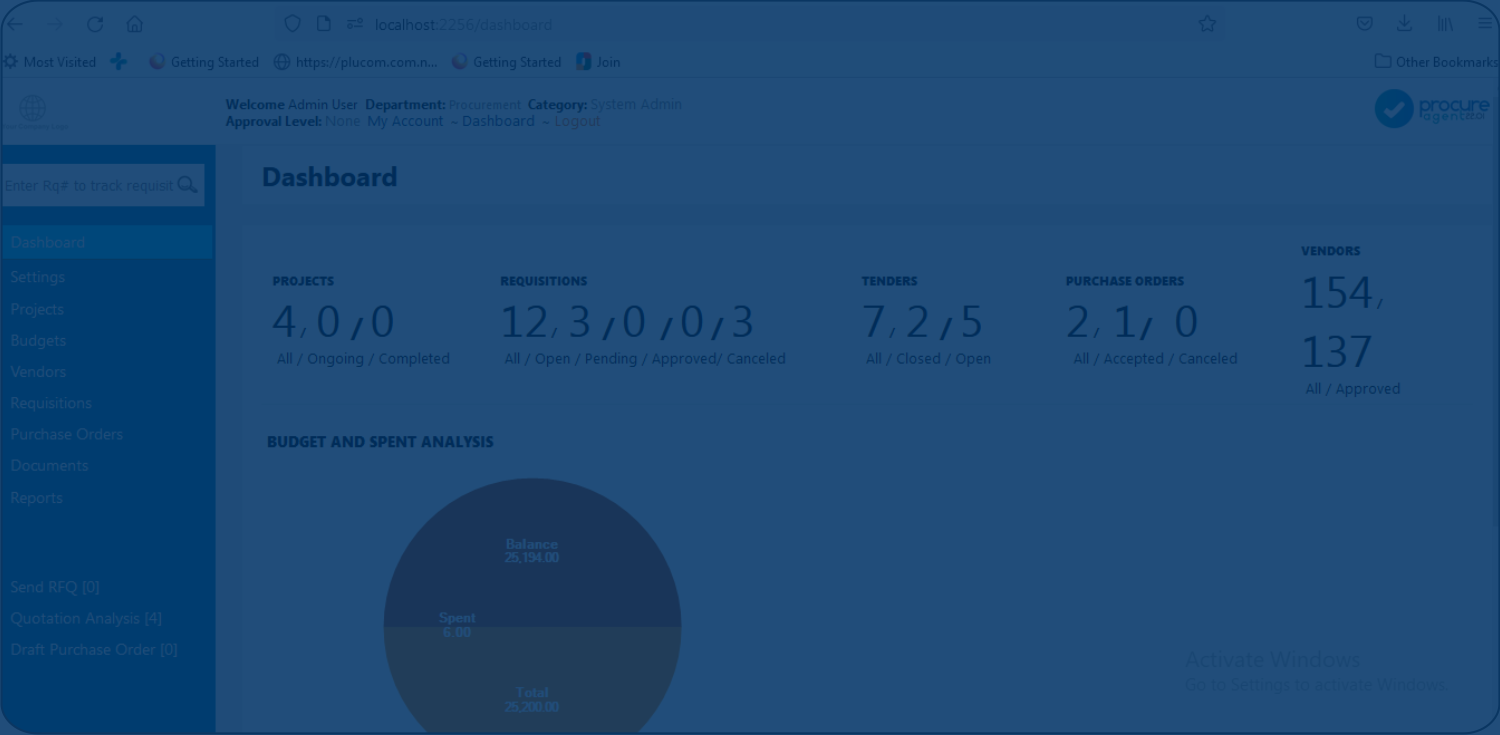Viewport: 1500px width, 735px height.
Task: Click the search magnifier icon in sidebar
Action: coord(187,185)
